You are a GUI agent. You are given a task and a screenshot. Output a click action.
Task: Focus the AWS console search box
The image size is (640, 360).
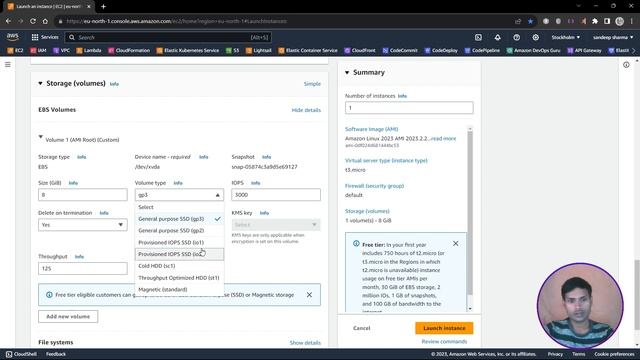tap(168, 37)
